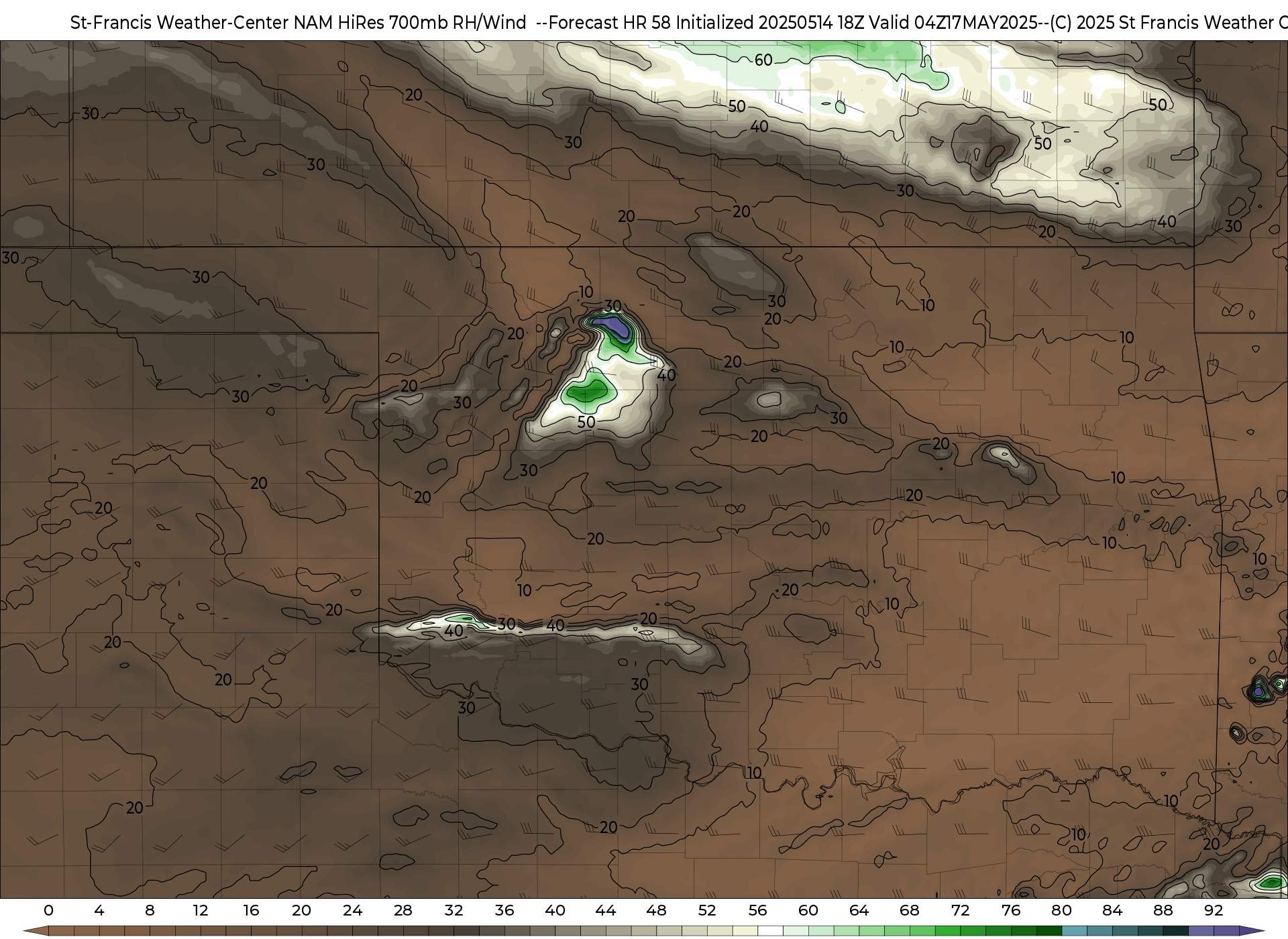The height and width of the screenshot is (939, 1288).
Task: Click the colorbar tick label '44'
Action: point(606,910)
